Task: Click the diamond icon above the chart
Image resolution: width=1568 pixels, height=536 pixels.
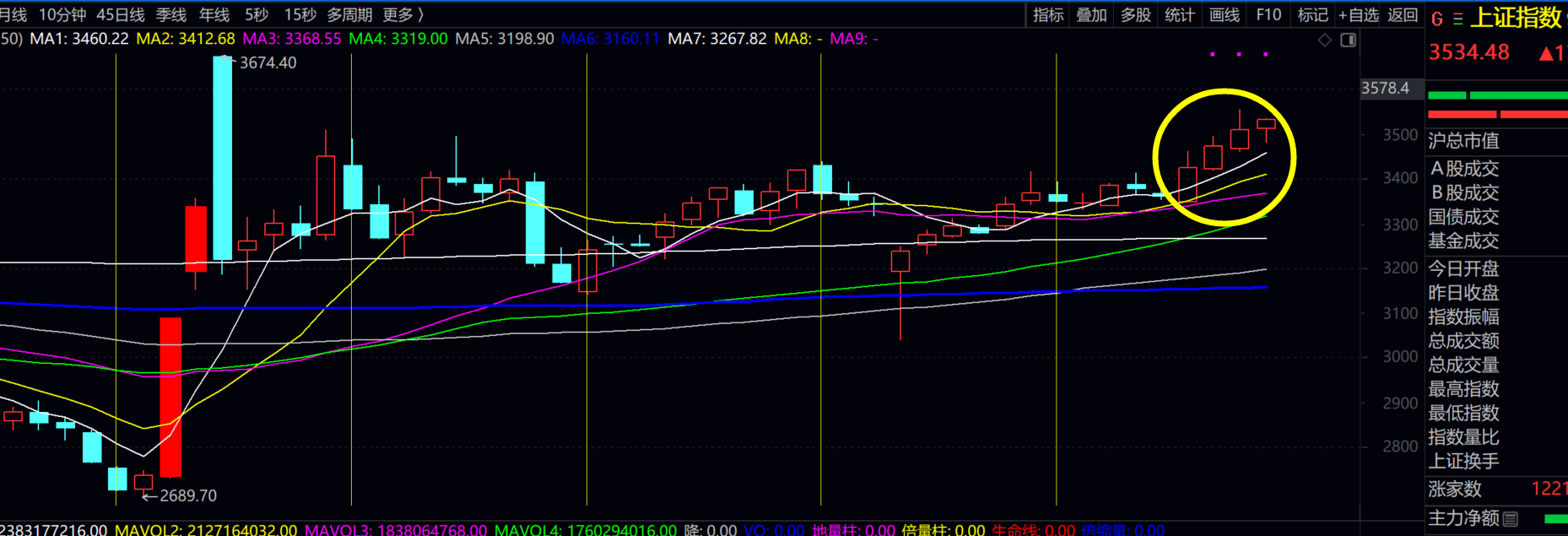Action: tap(1325, 40)
